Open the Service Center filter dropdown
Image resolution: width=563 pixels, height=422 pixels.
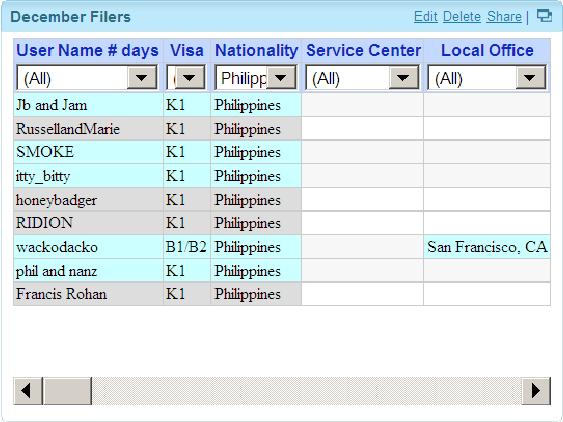[362, 77]
